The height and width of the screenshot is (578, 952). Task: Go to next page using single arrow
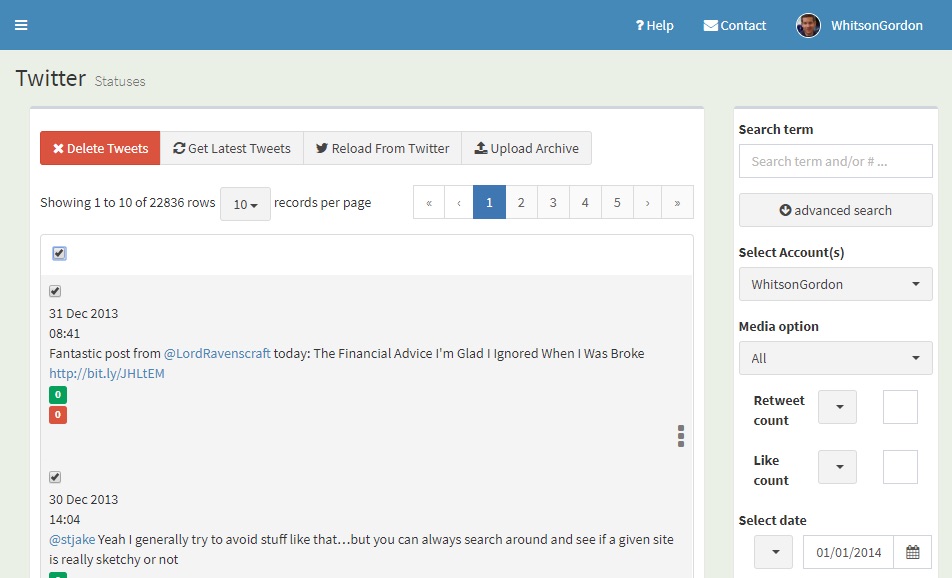click(647, 202)
